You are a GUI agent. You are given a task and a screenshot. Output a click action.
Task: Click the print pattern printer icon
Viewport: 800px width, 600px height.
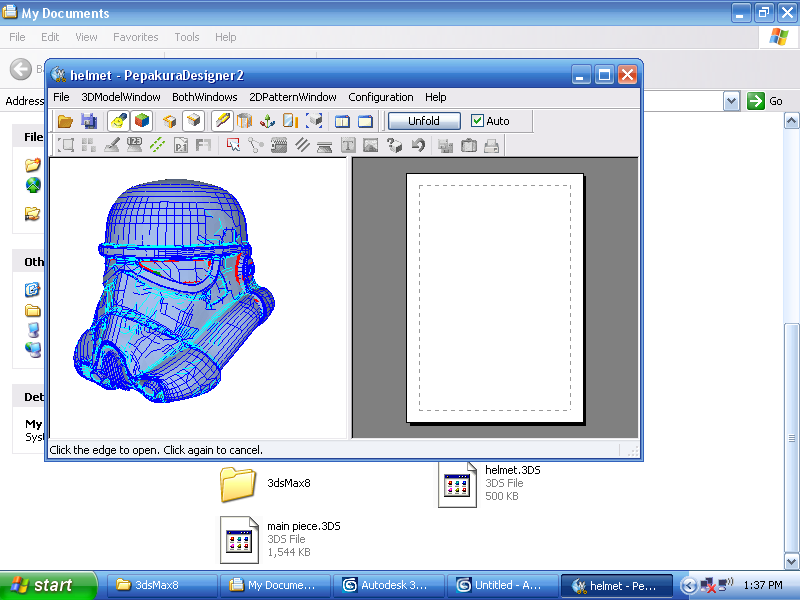pos(491,145)
